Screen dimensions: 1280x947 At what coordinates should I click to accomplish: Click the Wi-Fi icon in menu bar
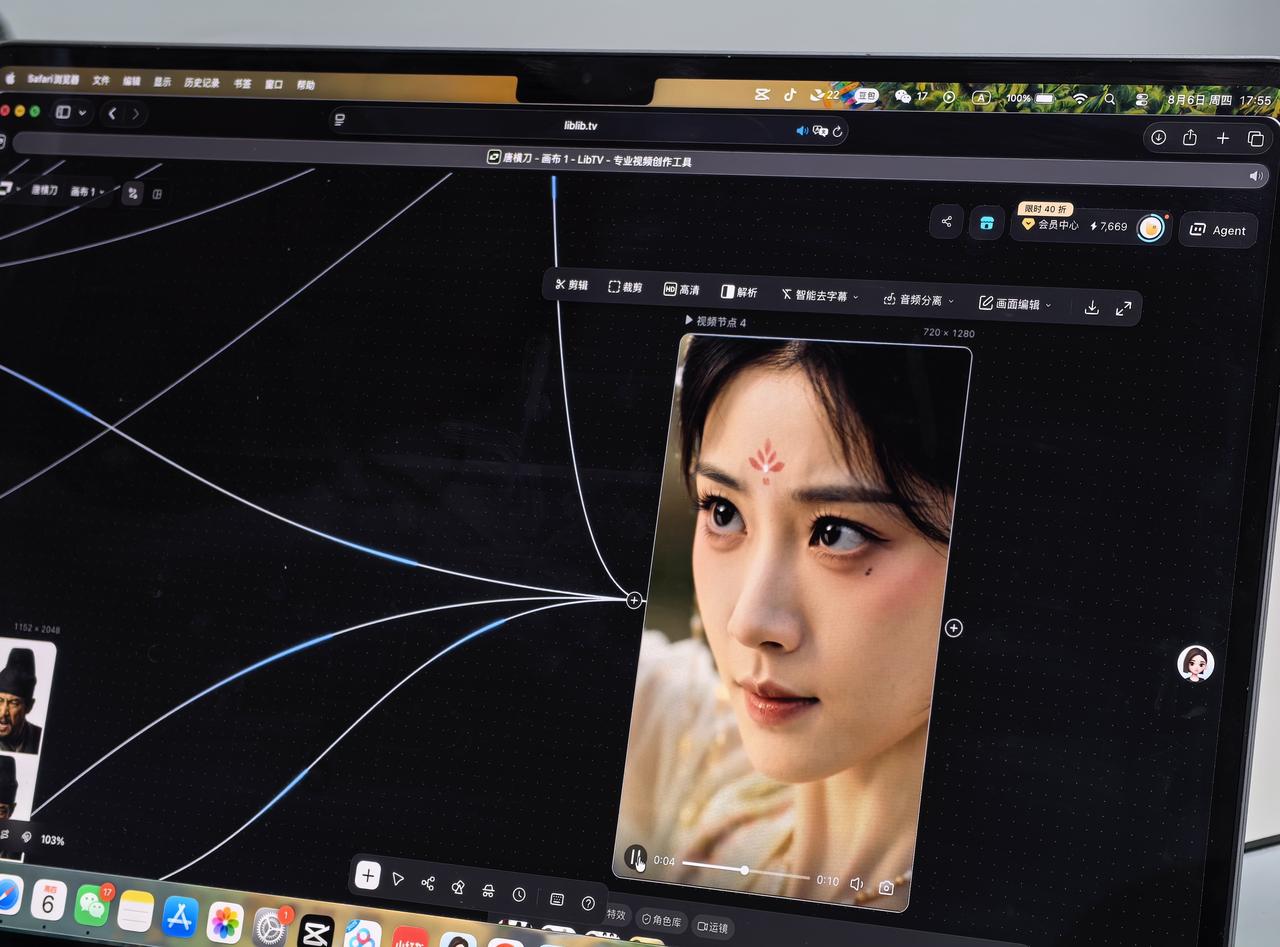coord(1080,98)
